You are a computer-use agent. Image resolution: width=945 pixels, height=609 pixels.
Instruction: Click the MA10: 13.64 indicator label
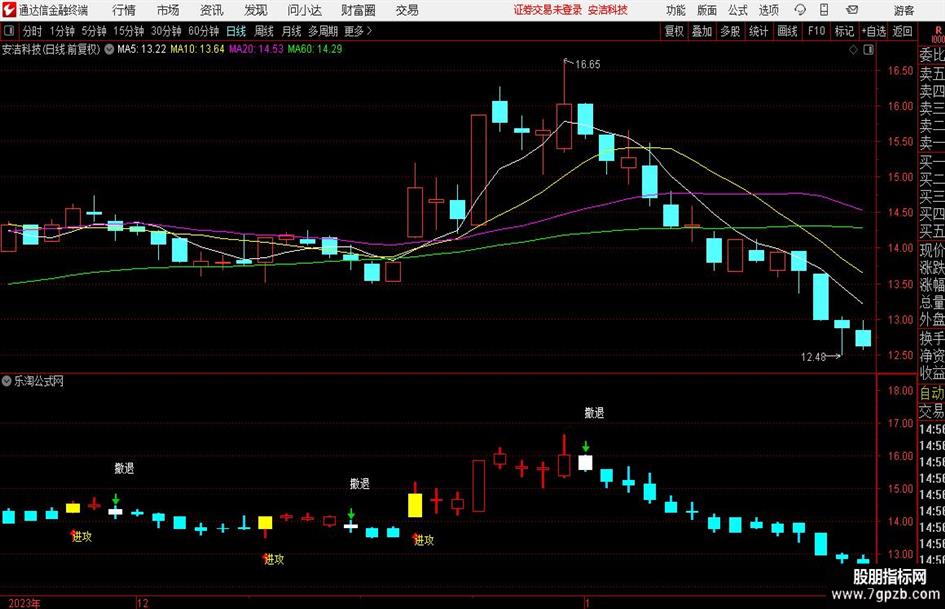point(197,49)
